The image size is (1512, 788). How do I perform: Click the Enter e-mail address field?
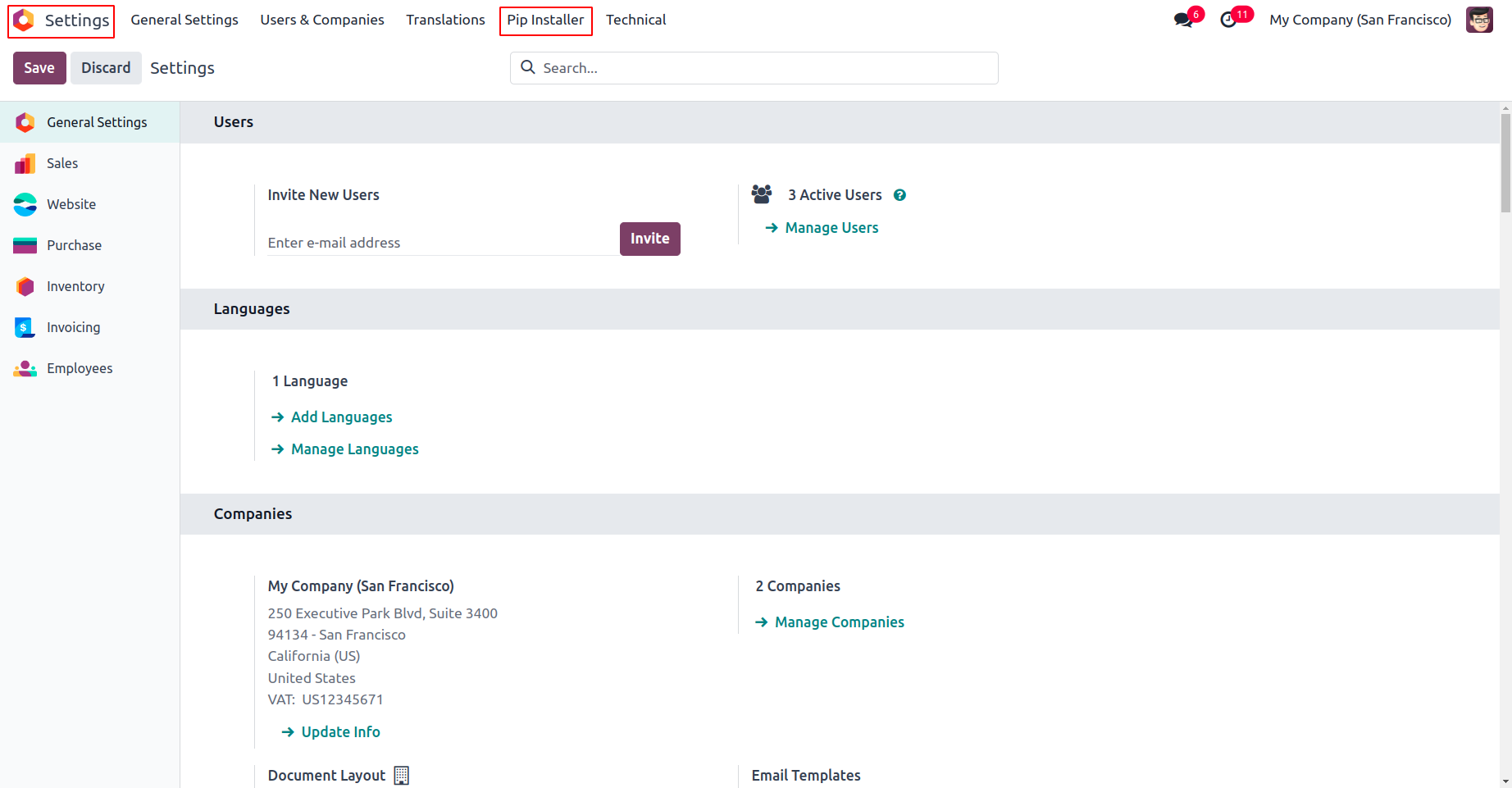pos(443,243)
